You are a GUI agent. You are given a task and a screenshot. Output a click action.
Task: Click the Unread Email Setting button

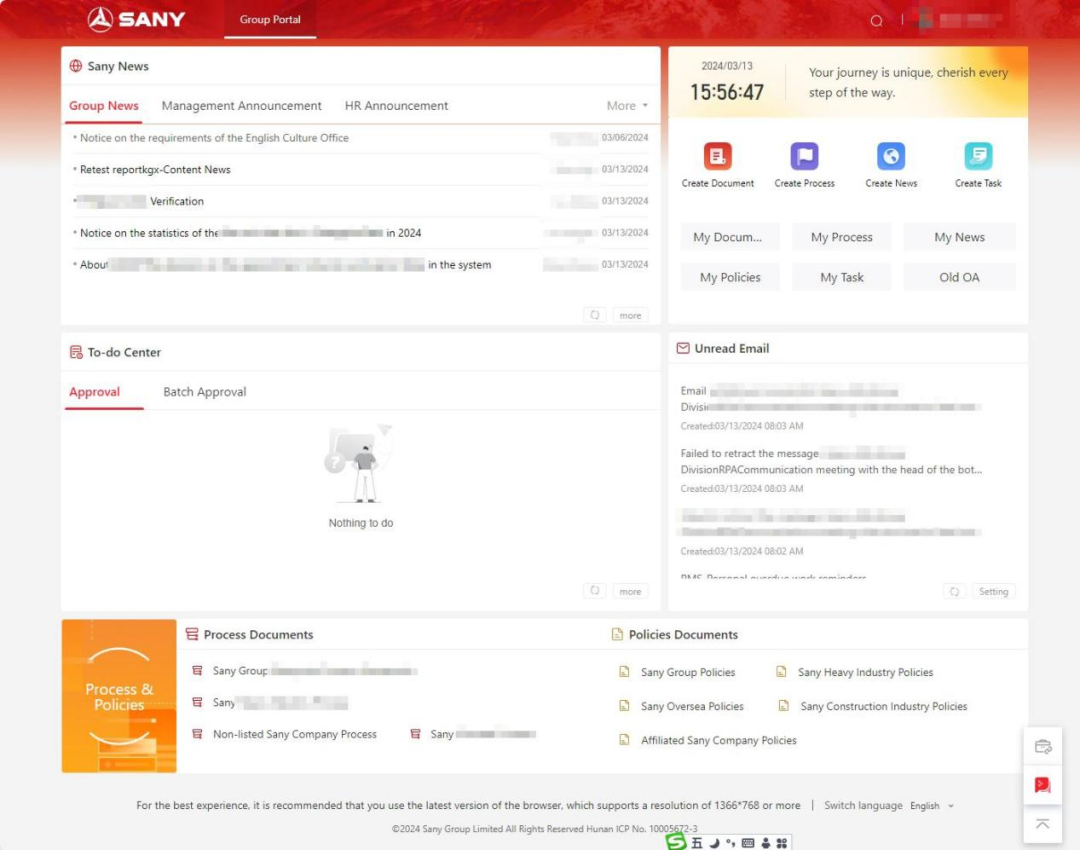click(x=993, y=591)
